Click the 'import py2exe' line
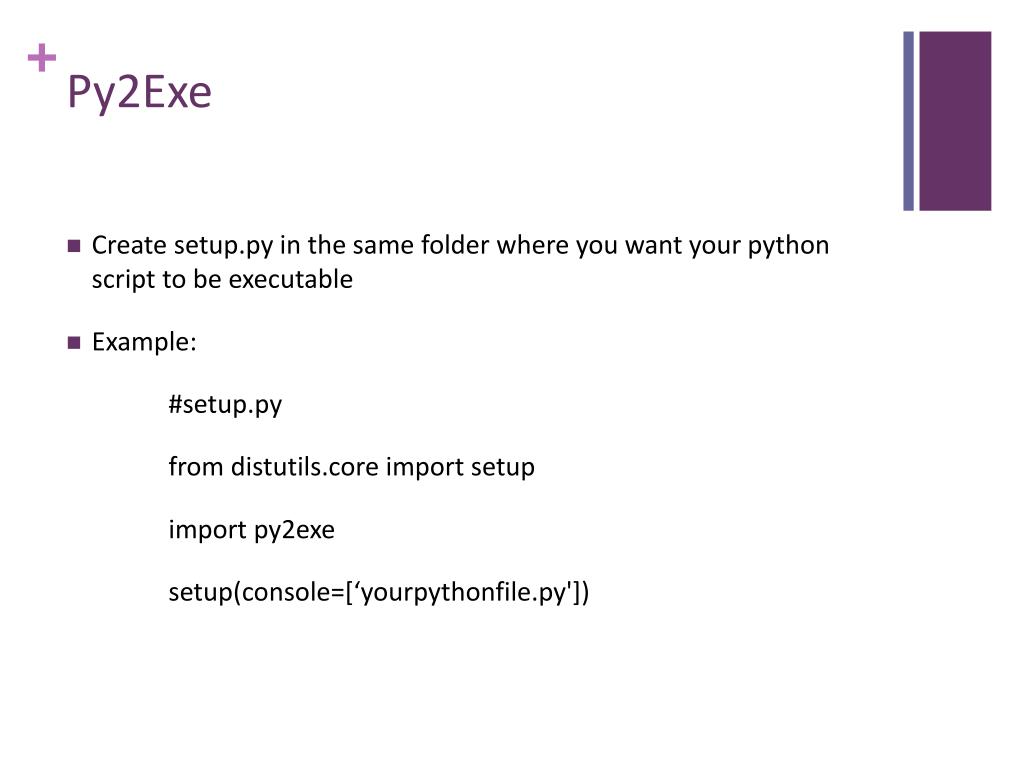 tap(251, 530)
